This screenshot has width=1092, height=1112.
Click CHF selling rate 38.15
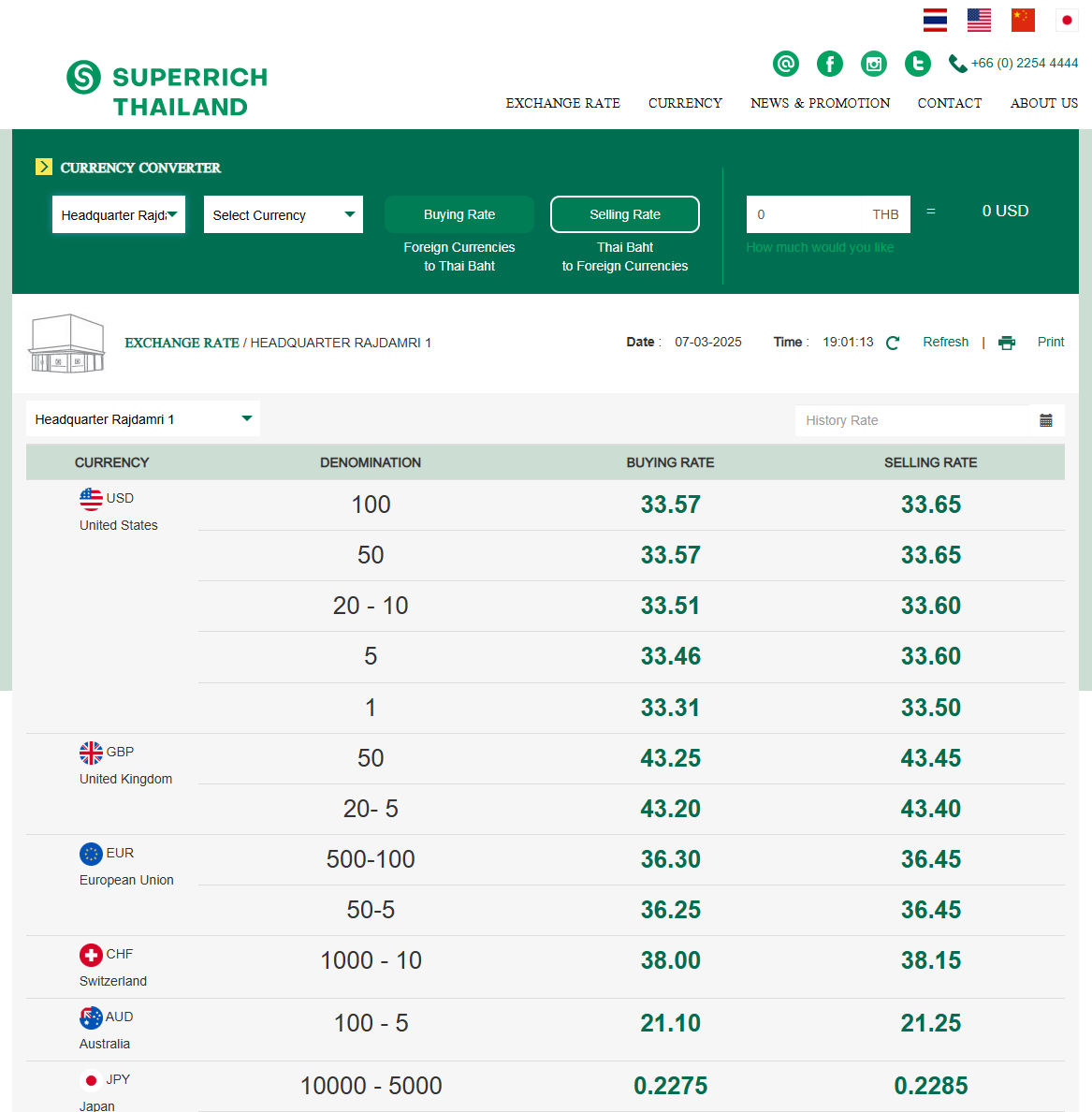coord(930,960)
